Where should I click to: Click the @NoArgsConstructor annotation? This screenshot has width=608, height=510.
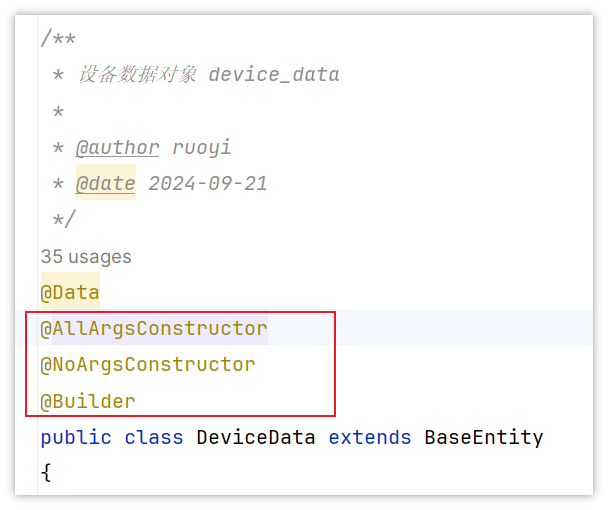148,365
